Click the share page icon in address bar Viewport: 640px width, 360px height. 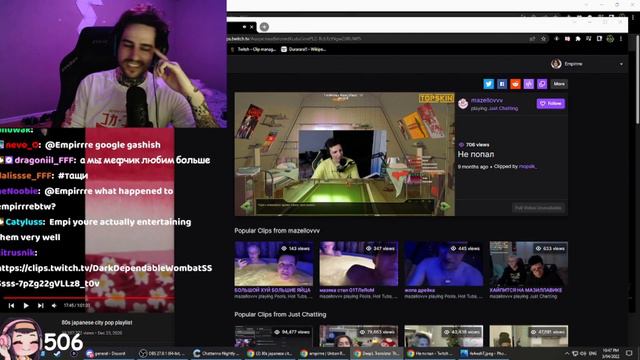tap(532, 39)
